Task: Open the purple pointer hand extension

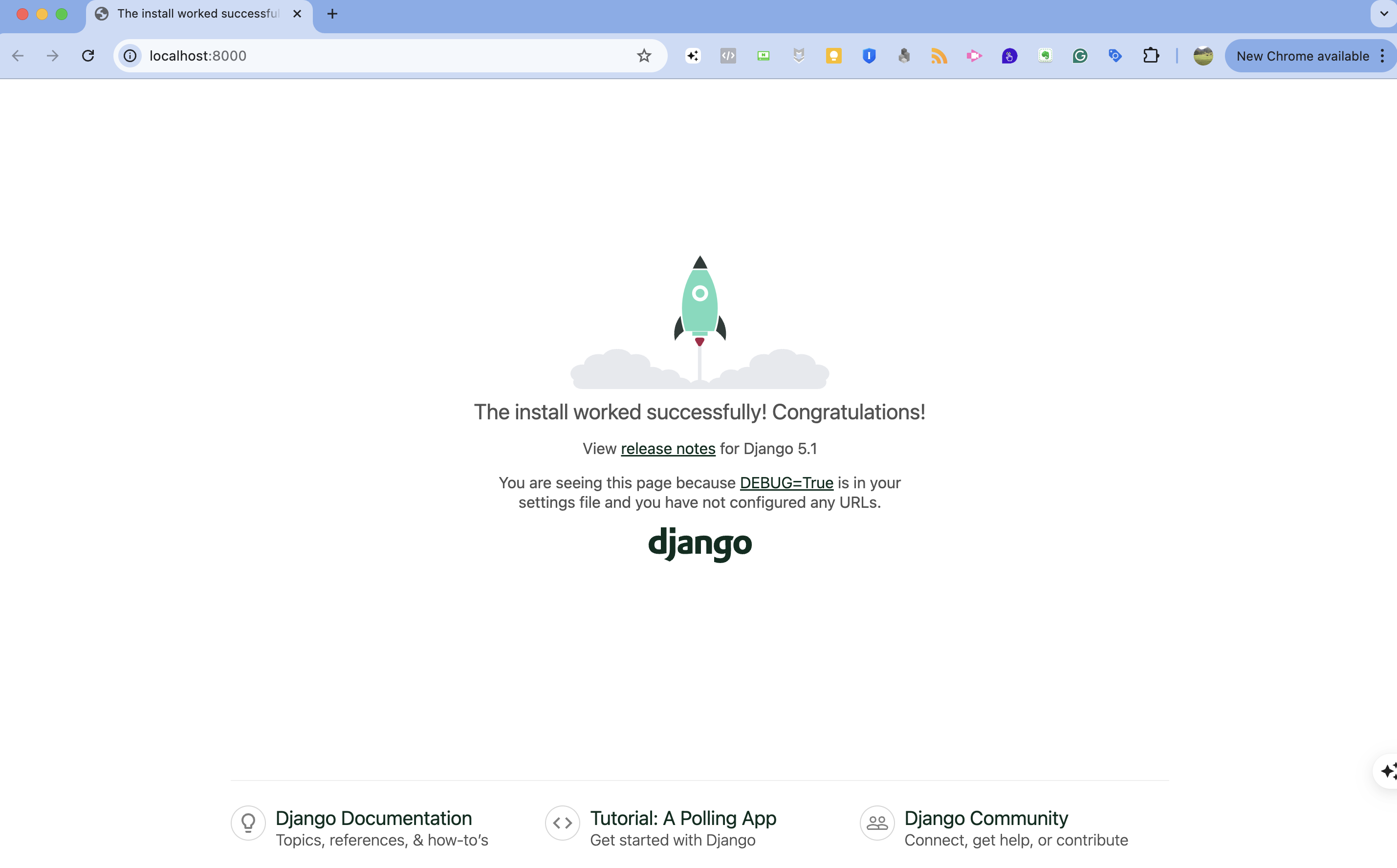Action: pos(1009,56)
